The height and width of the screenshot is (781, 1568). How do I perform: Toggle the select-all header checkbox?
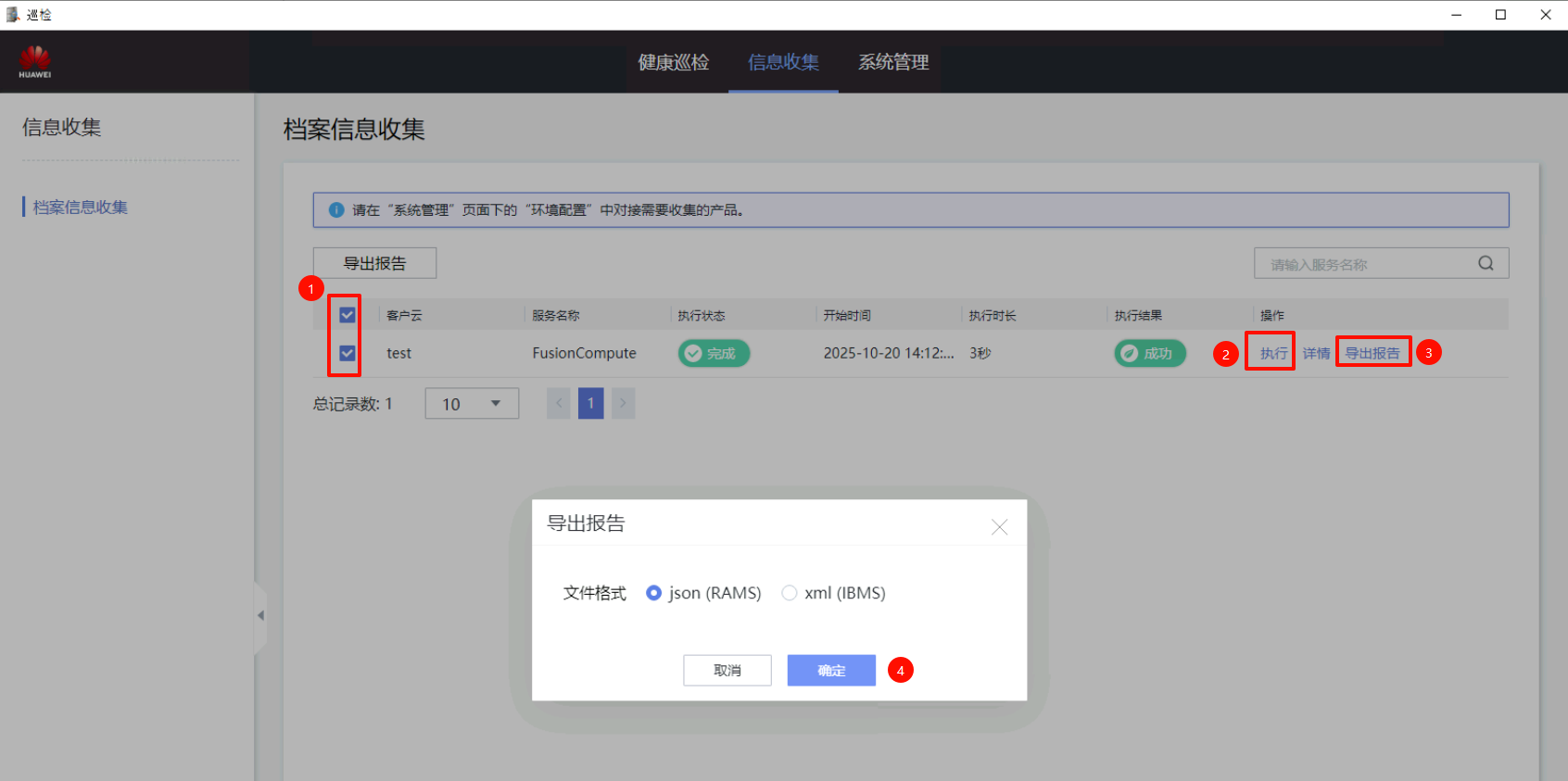348,315
